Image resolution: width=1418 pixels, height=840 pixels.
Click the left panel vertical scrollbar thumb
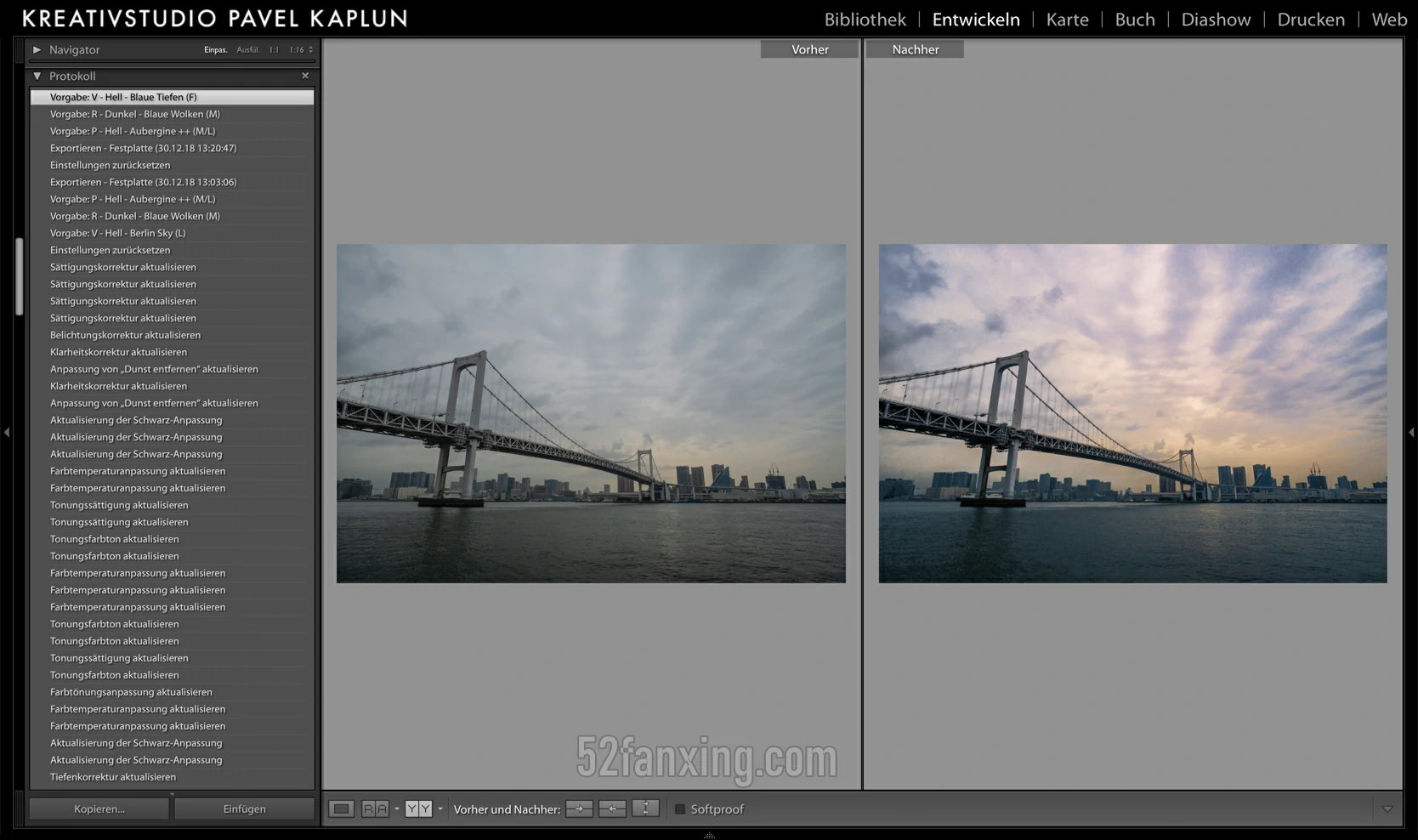20,277
